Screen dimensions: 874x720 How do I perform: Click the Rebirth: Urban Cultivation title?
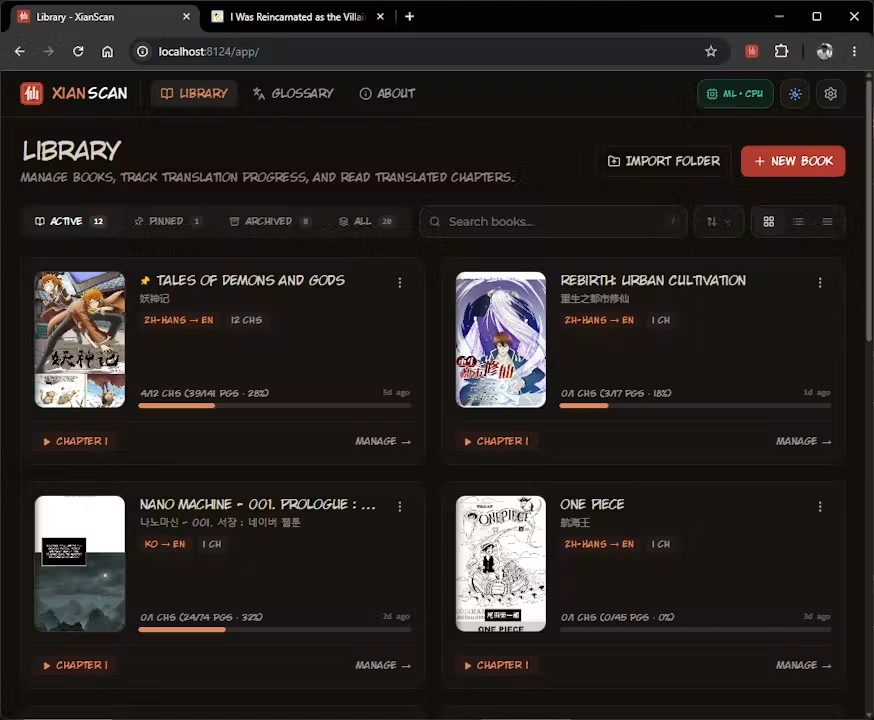(653, 280)
